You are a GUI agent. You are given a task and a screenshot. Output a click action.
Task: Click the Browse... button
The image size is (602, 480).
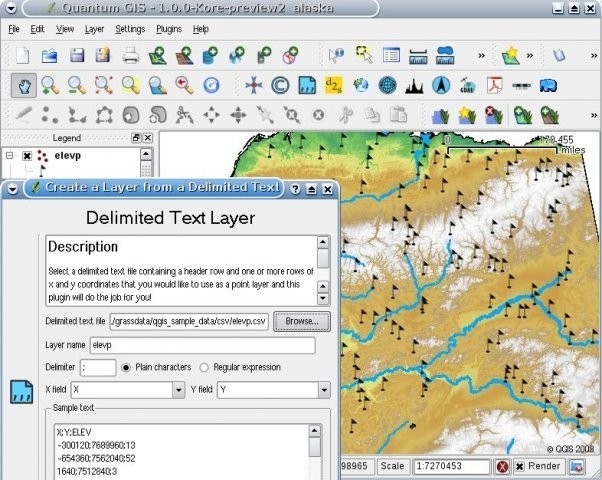[x=302, y=321]
